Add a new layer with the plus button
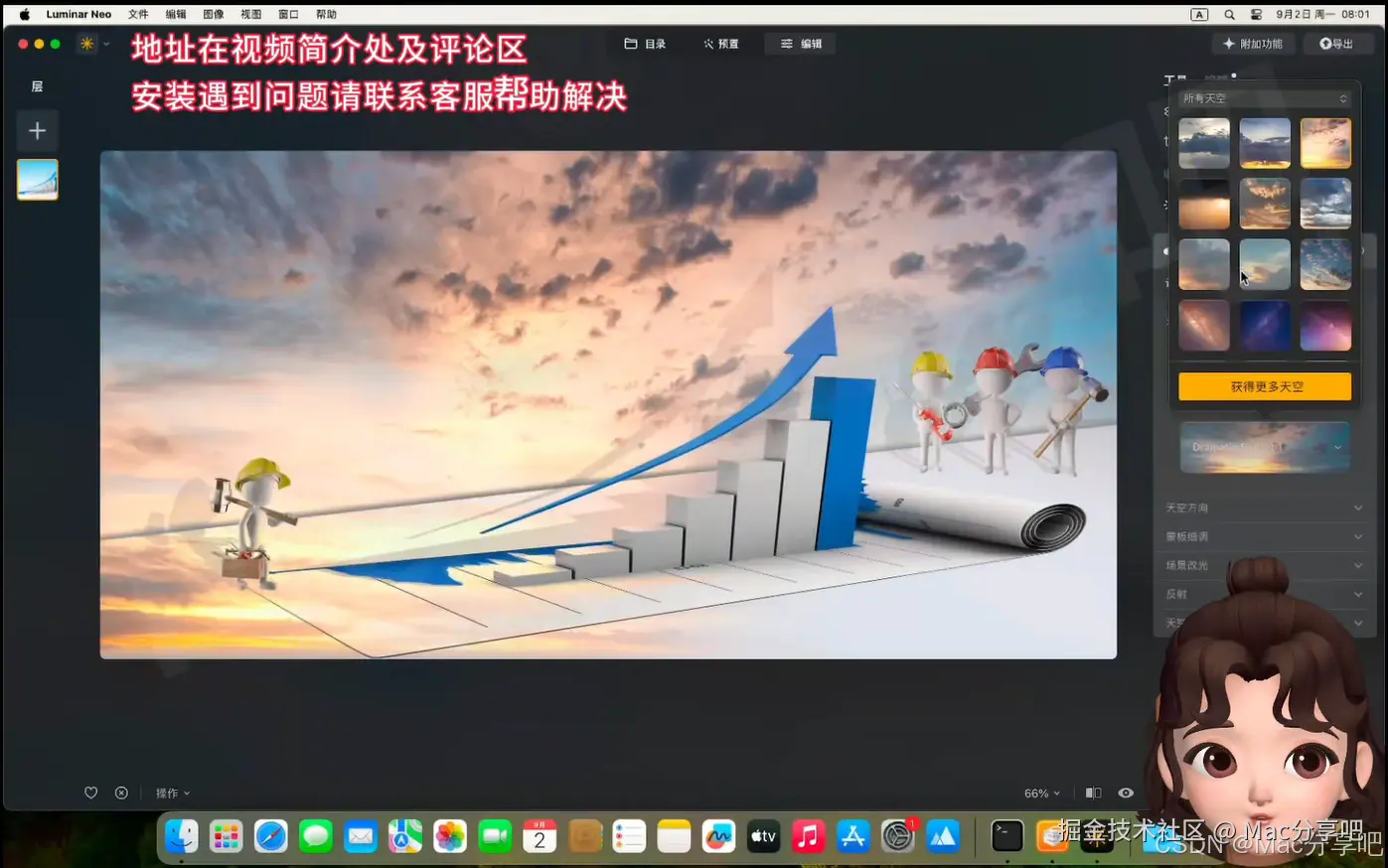 37,130
